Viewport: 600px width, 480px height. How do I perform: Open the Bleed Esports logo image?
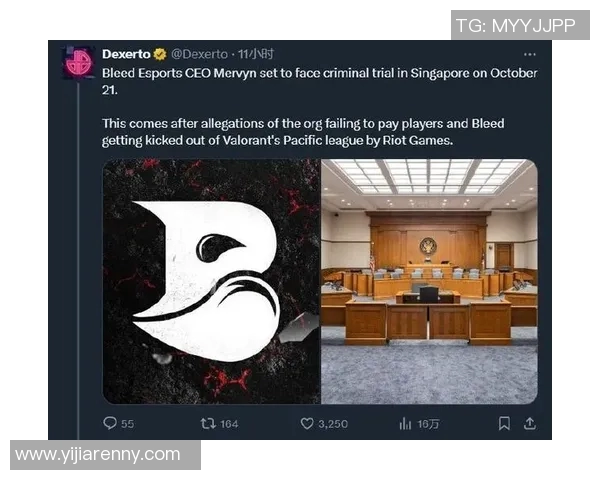[x=212, y=281]
